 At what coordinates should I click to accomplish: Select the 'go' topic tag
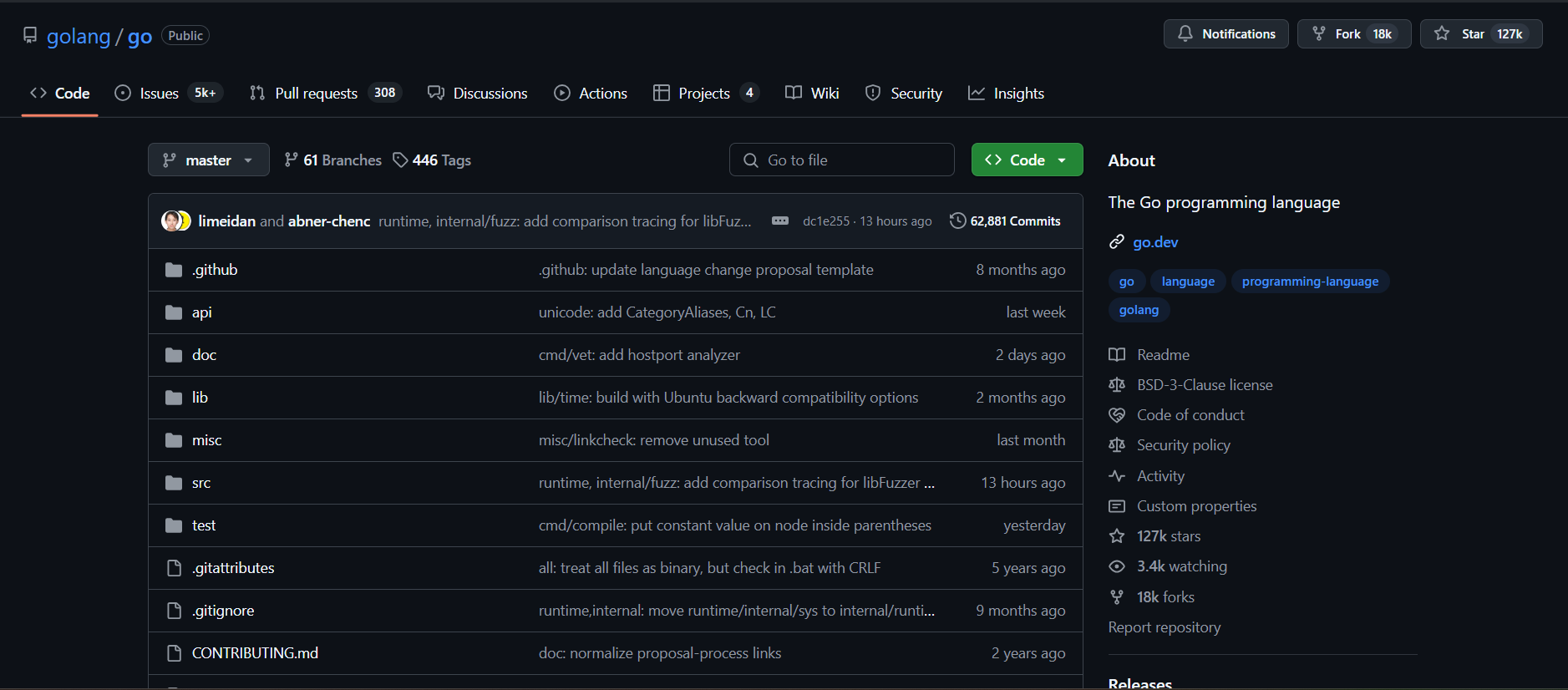click(x=1126, y=282)
